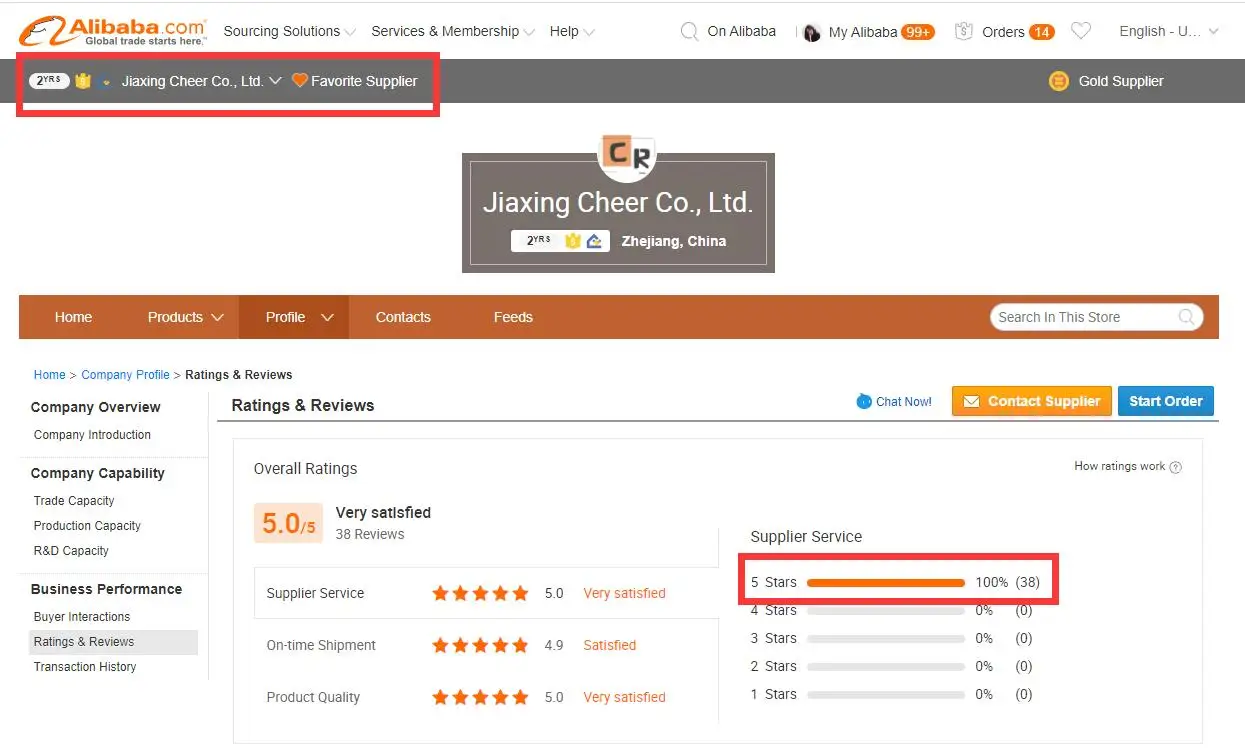Click the 99+ notification badge
1245x749 pixels.
pos(917,32)
